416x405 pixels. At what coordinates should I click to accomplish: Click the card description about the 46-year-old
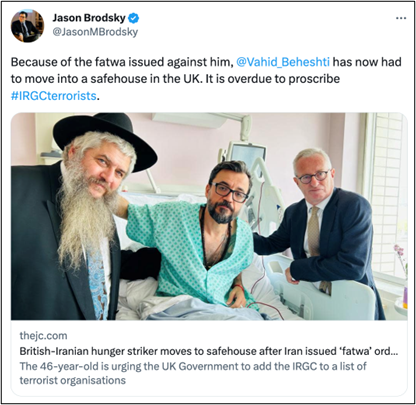pyautogui.click(x=193, y=373)
